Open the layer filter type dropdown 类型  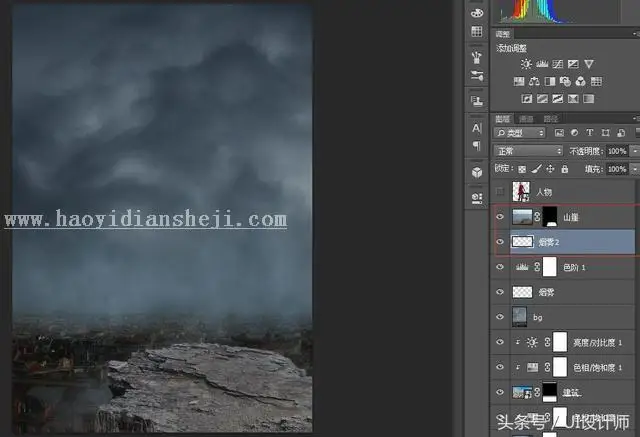point(520,133)
